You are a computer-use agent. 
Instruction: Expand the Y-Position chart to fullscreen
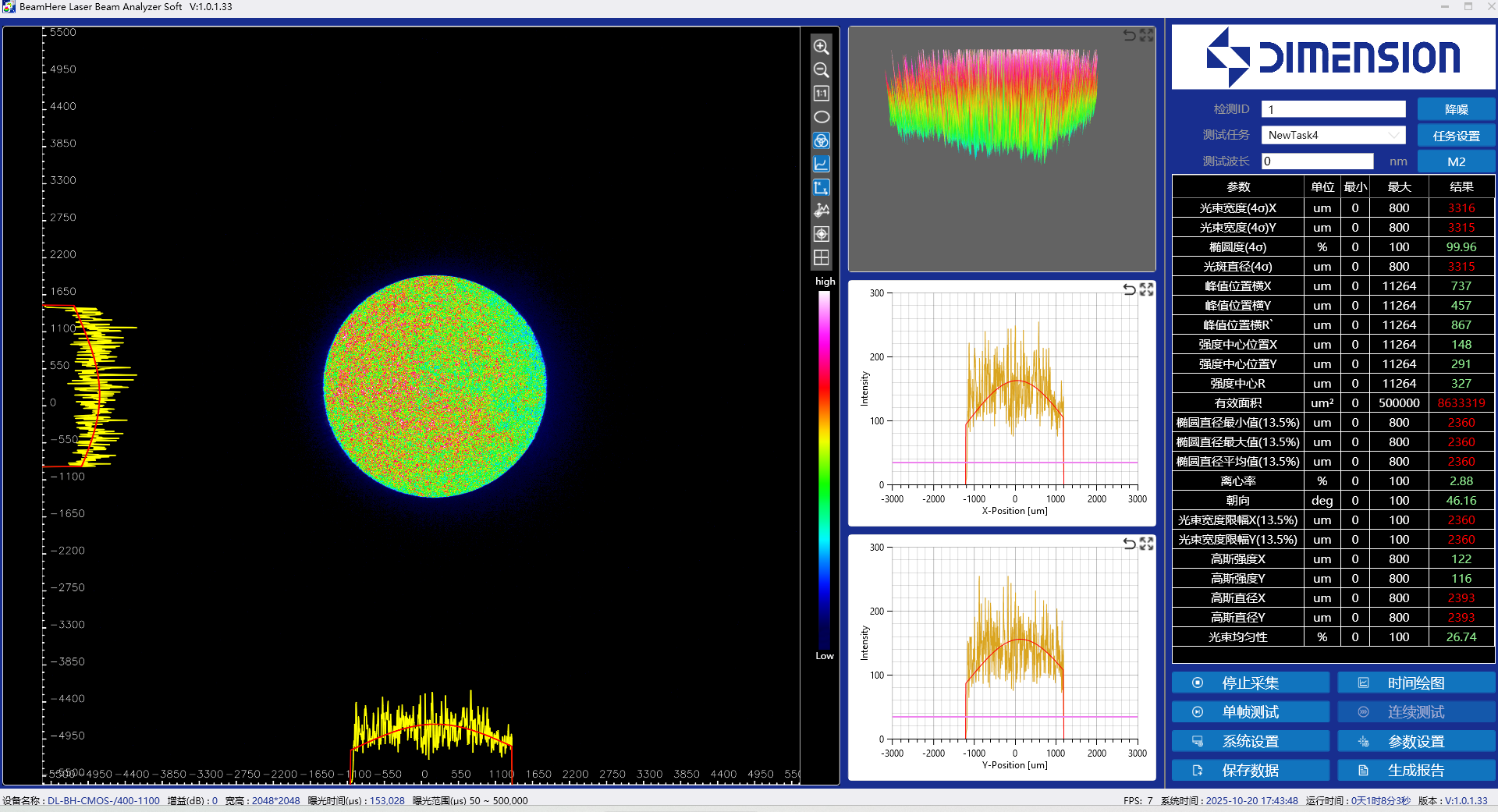[1146, 544]
